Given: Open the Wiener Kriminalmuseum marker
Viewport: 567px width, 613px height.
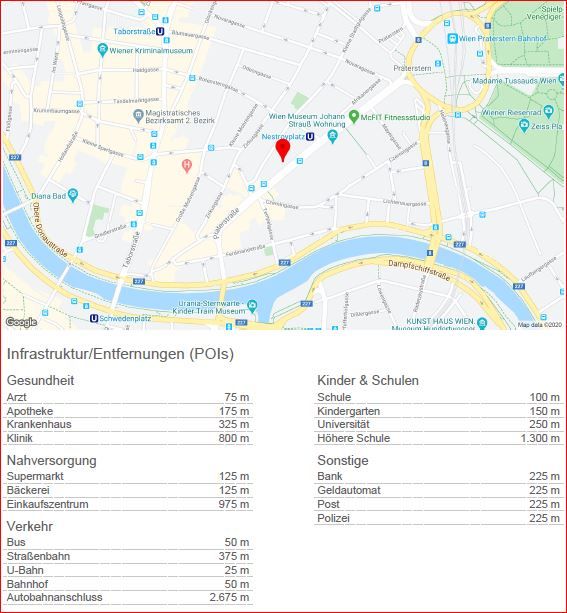Looking at the screenshot, I should [102, 50].
